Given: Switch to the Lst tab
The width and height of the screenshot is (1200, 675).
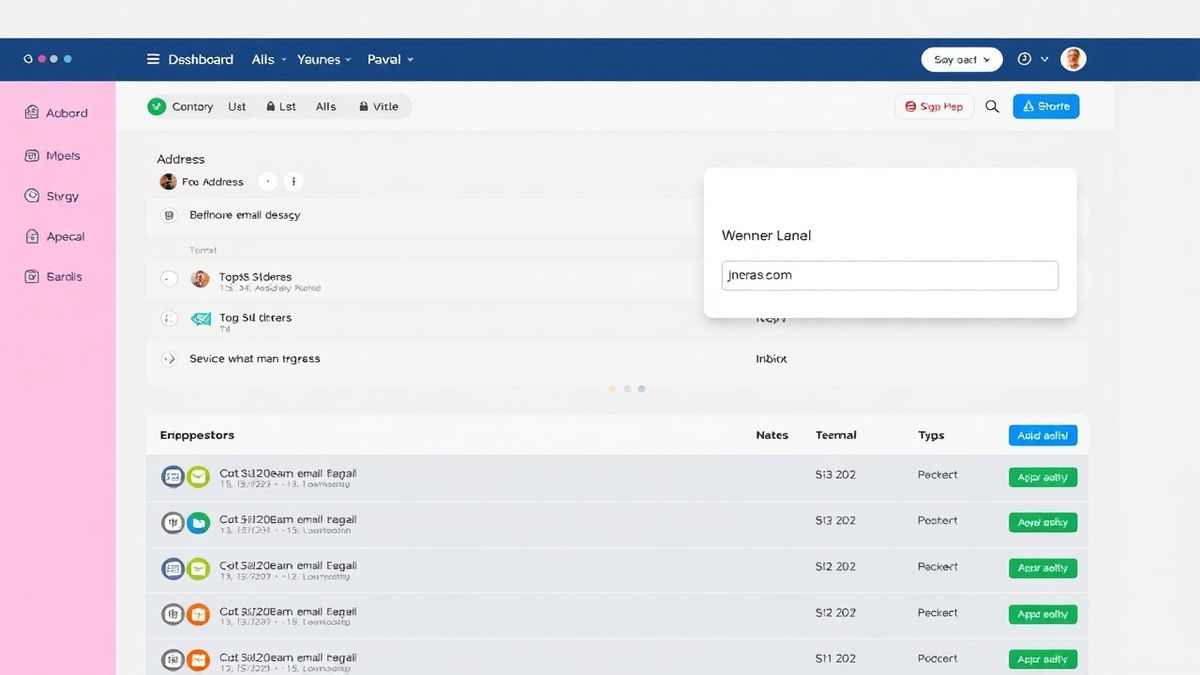Looking at the screenshot, I should click(281, 107).
